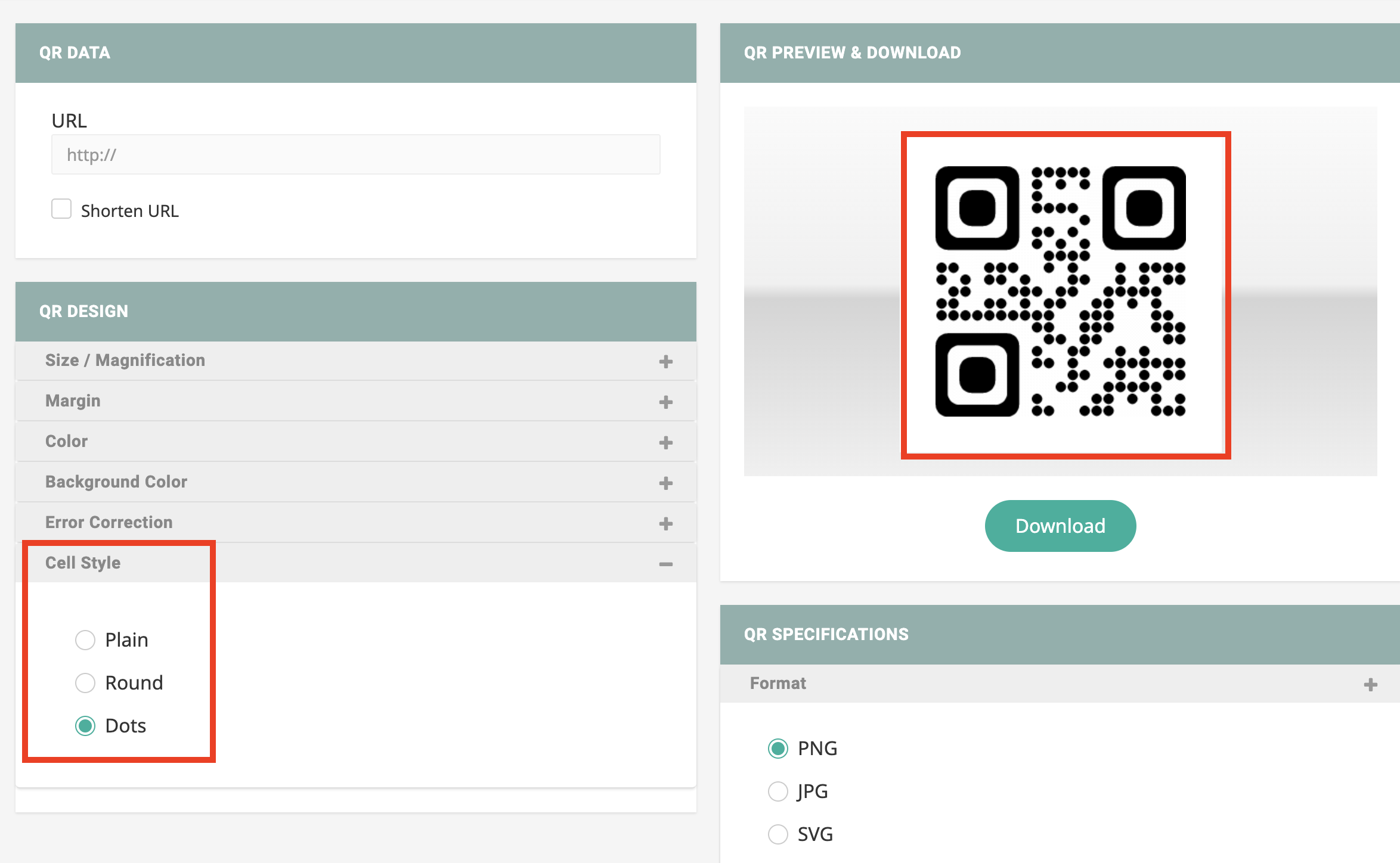Click the plus icon beside Size / Magnification
Screen dimensions: 1400x863
pyautogui.click(x=665, y=361)
